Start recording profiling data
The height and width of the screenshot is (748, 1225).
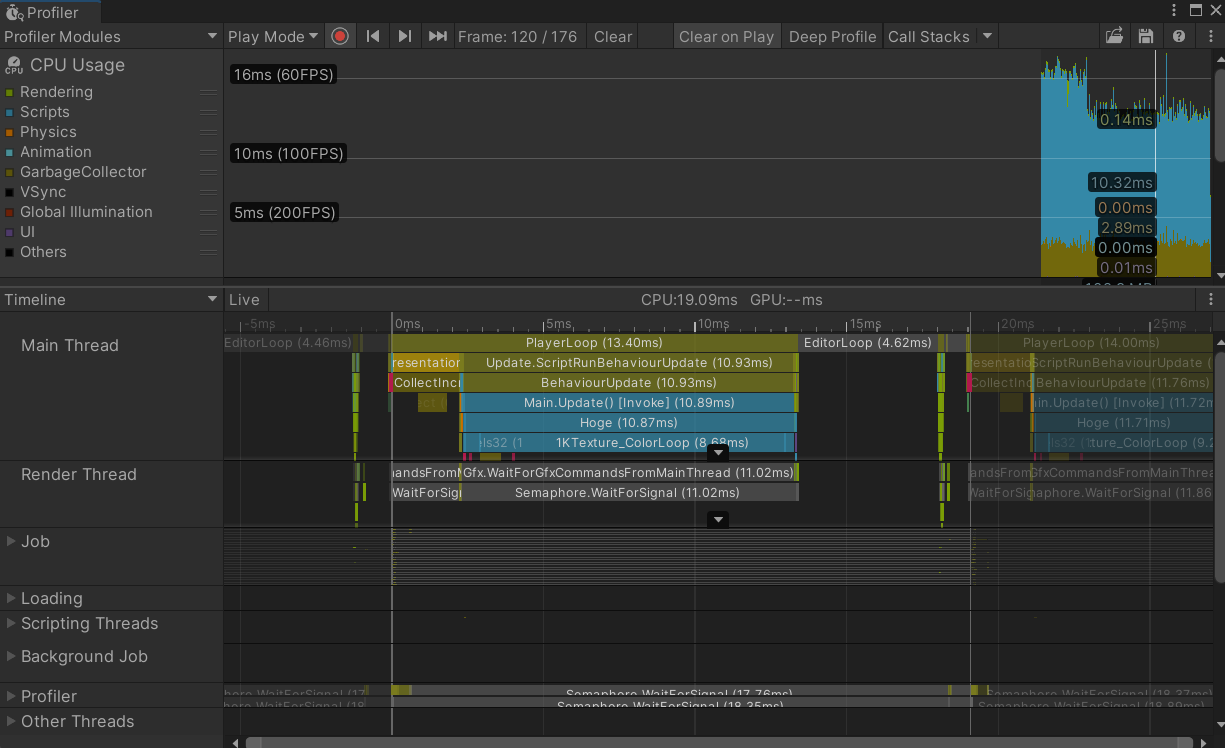(x=340, y=35)
